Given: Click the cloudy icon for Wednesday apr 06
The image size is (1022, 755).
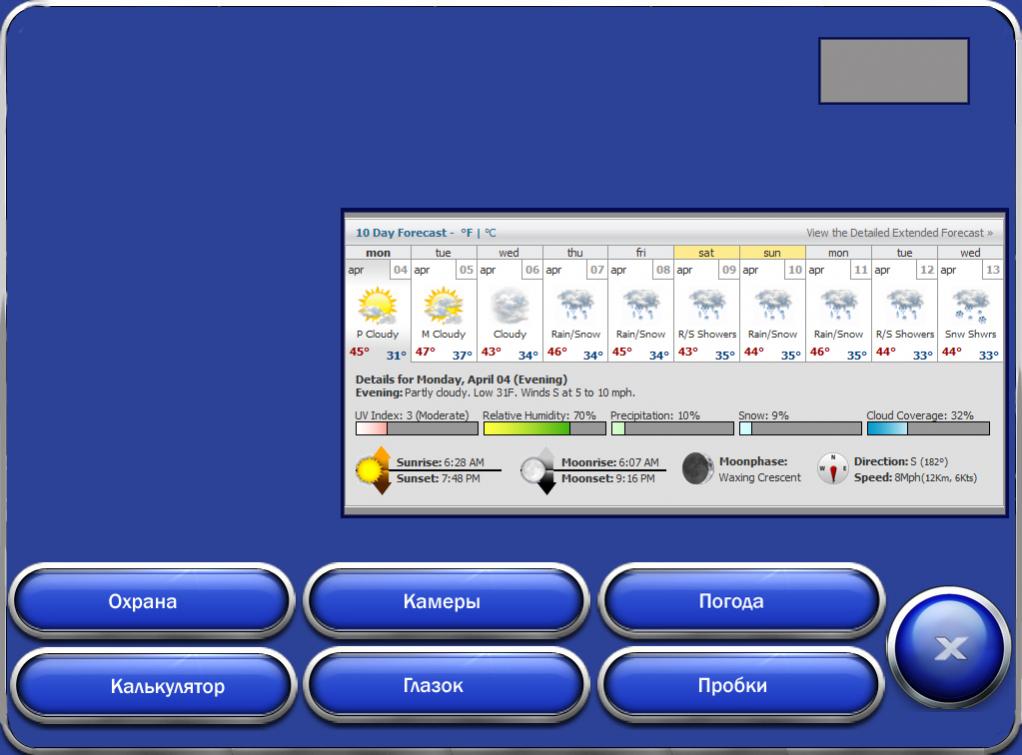Looking at the screenshot, I should tap(509, 305).
